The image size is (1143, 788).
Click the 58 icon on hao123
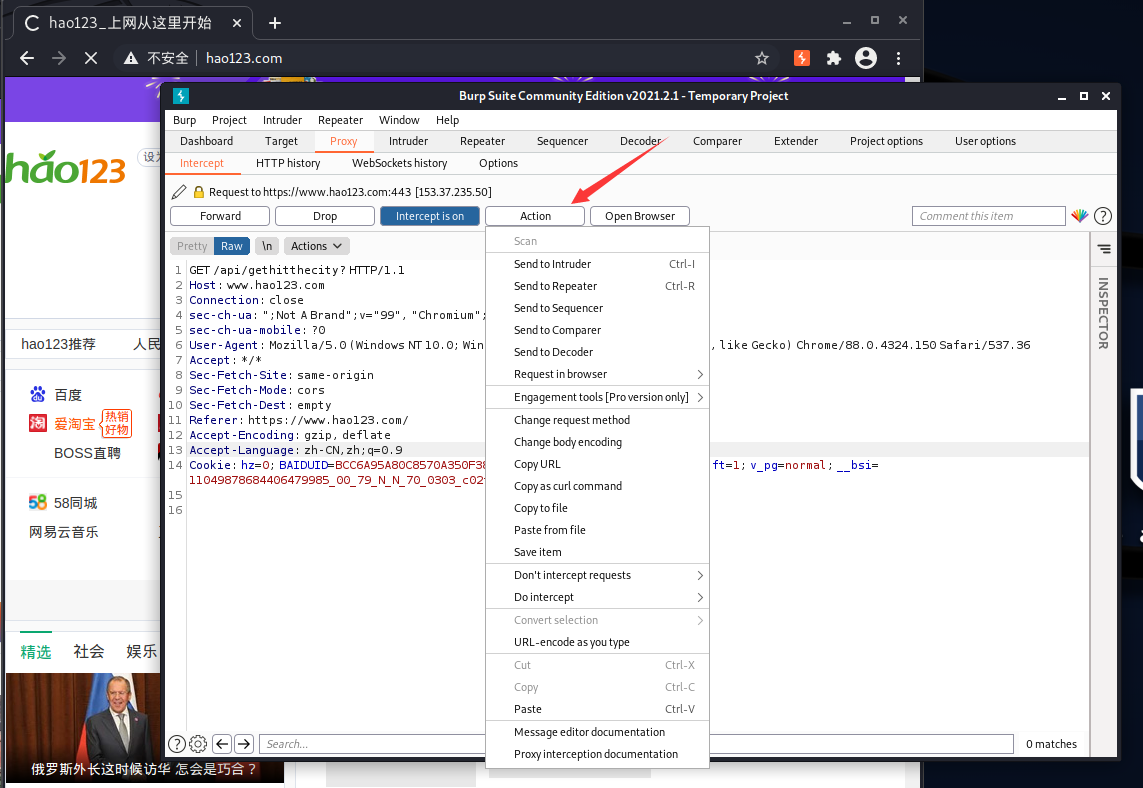[37, 502]
